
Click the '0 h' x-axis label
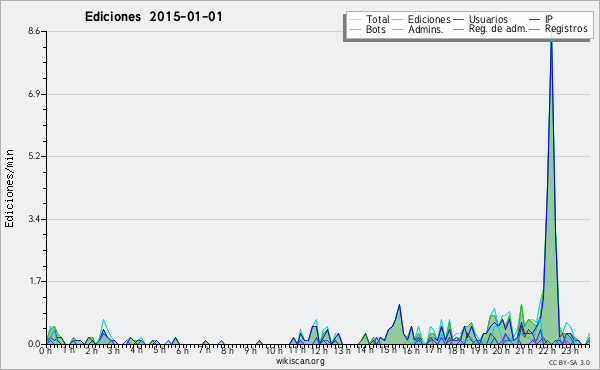tap(46, 351)
